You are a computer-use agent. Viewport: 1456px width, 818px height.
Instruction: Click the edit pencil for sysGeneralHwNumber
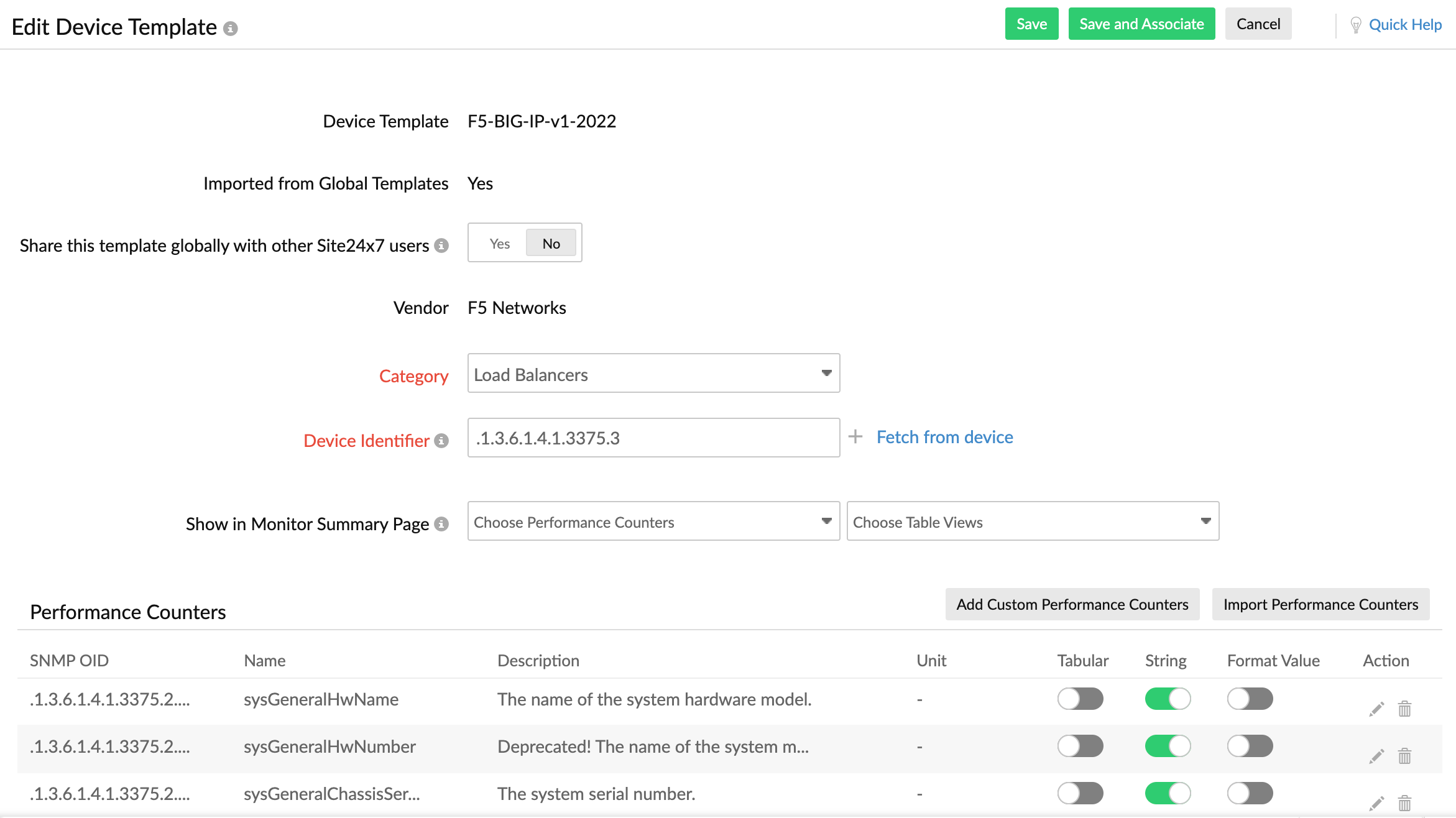tap(1376, 756)
